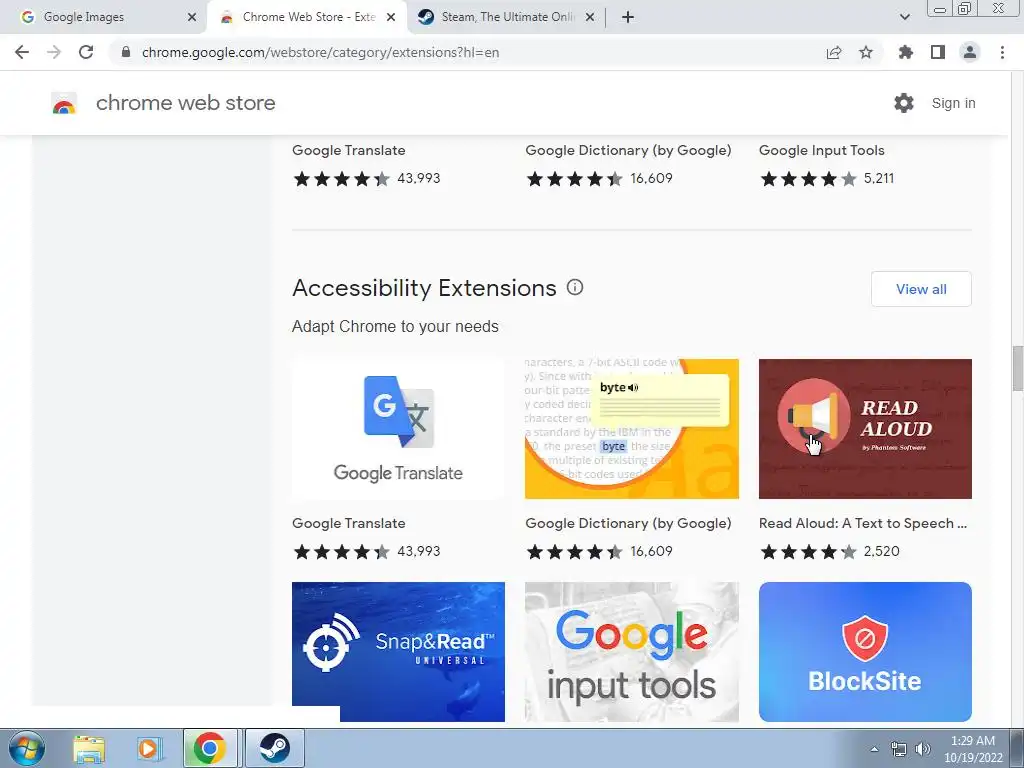Click the chrome web store rainbow logo
The height and width of the screenshot is (768, 1024).
click(x=64, y=103)
